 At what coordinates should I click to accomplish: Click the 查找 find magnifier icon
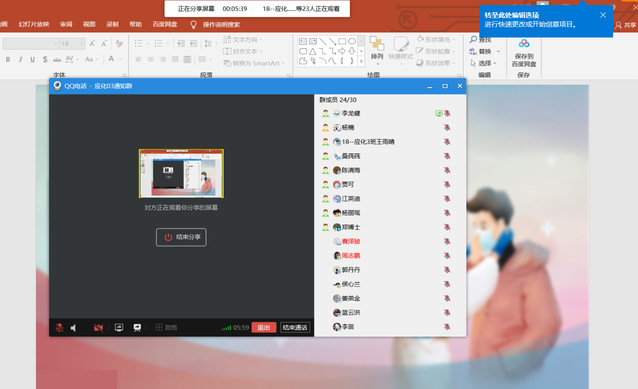(473, 39)
